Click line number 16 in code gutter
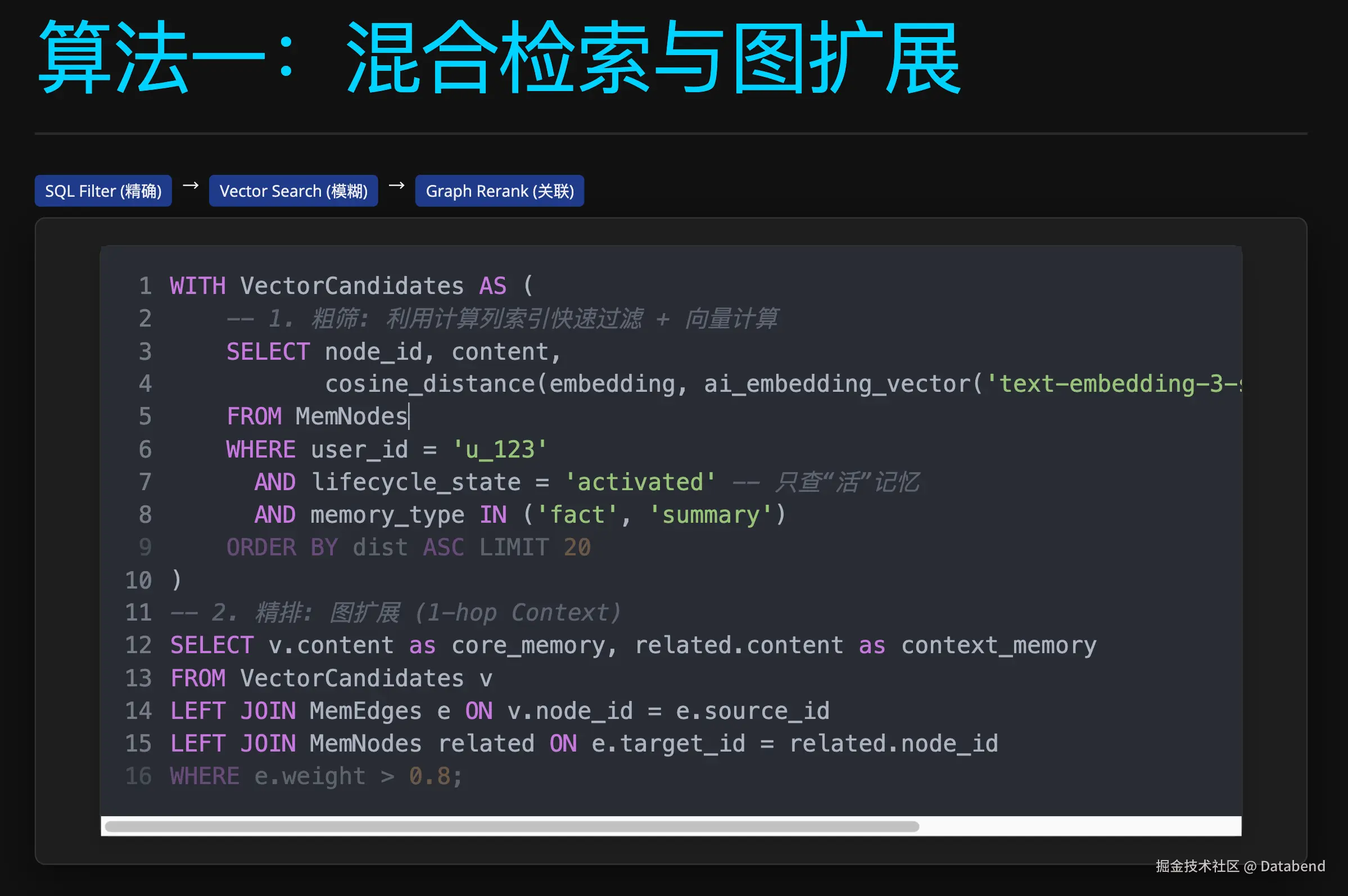 pyautogui.click(x=138, y=776)
